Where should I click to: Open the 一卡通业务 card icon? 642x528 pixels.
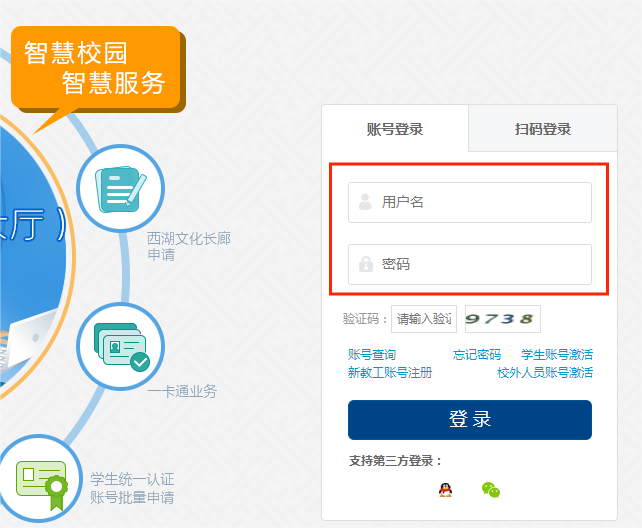[120, 346]
